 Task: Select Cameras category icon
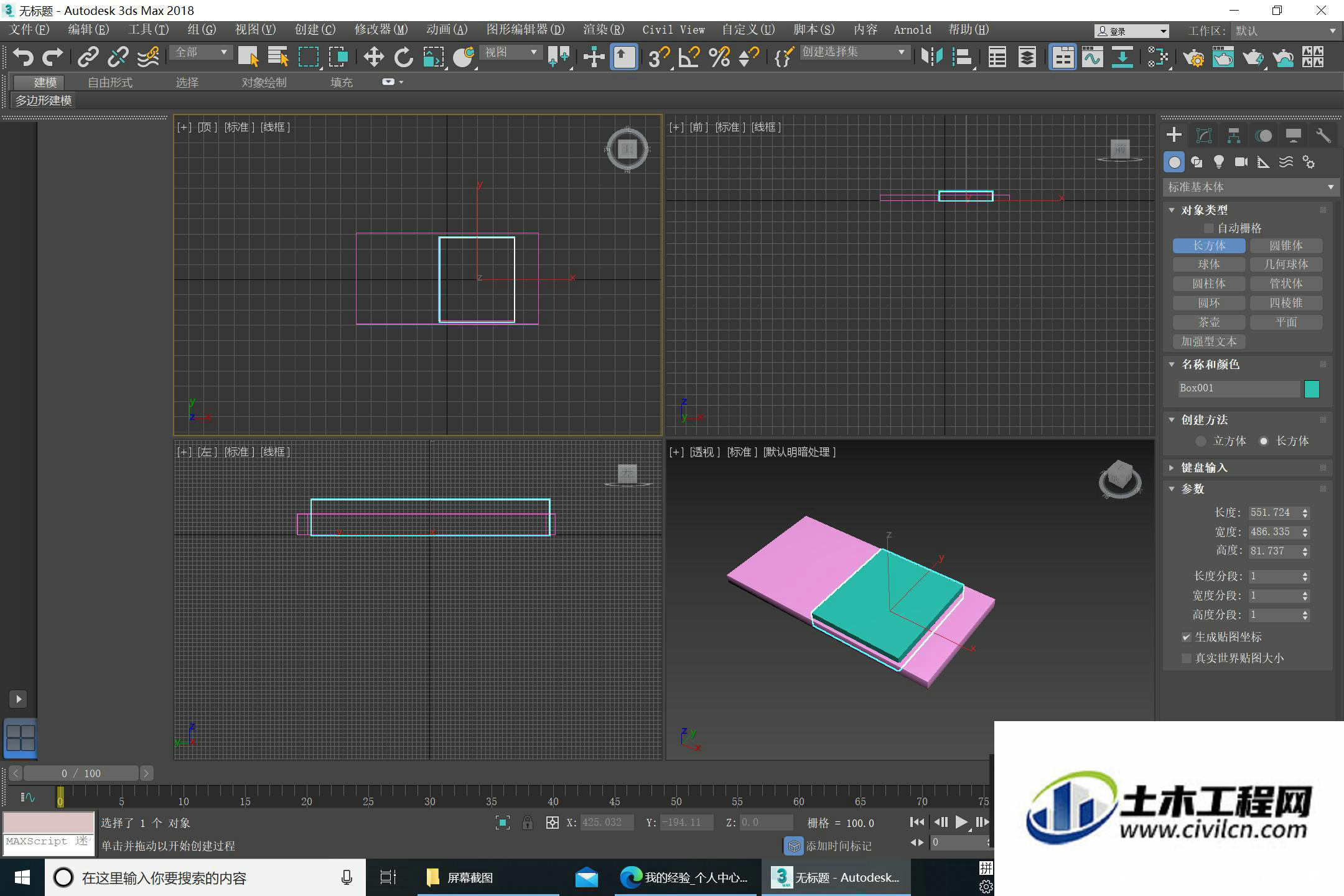pyautogui.click(x=1241, y=162)
